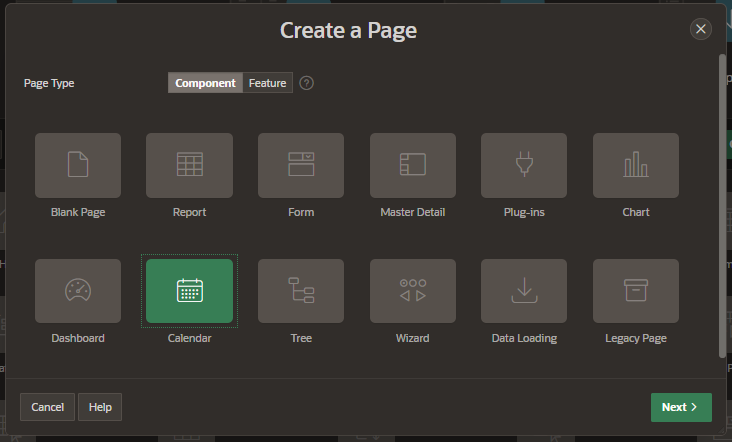Select the Wizard steps icon

click(413, 291)
